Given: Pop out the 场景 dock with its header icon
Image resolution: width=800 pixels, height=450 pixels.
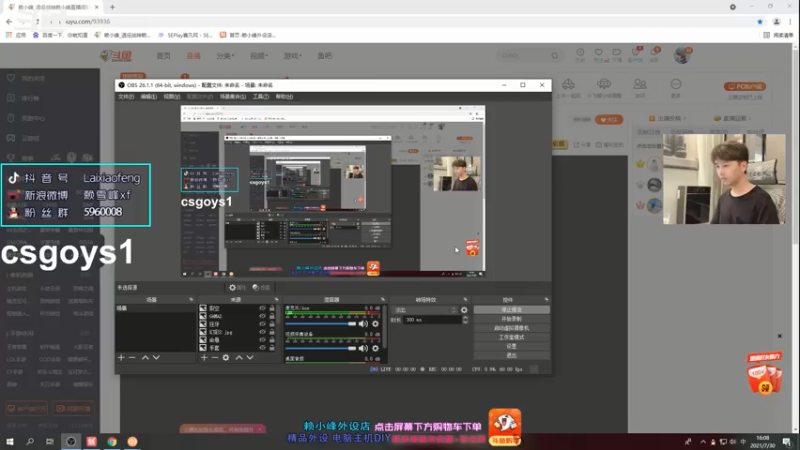Looking at the screenshot, I should (191, 299).
